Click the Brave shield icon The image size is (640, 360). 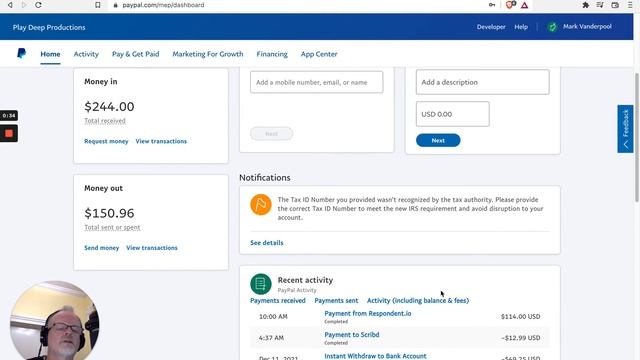(510, 5)
